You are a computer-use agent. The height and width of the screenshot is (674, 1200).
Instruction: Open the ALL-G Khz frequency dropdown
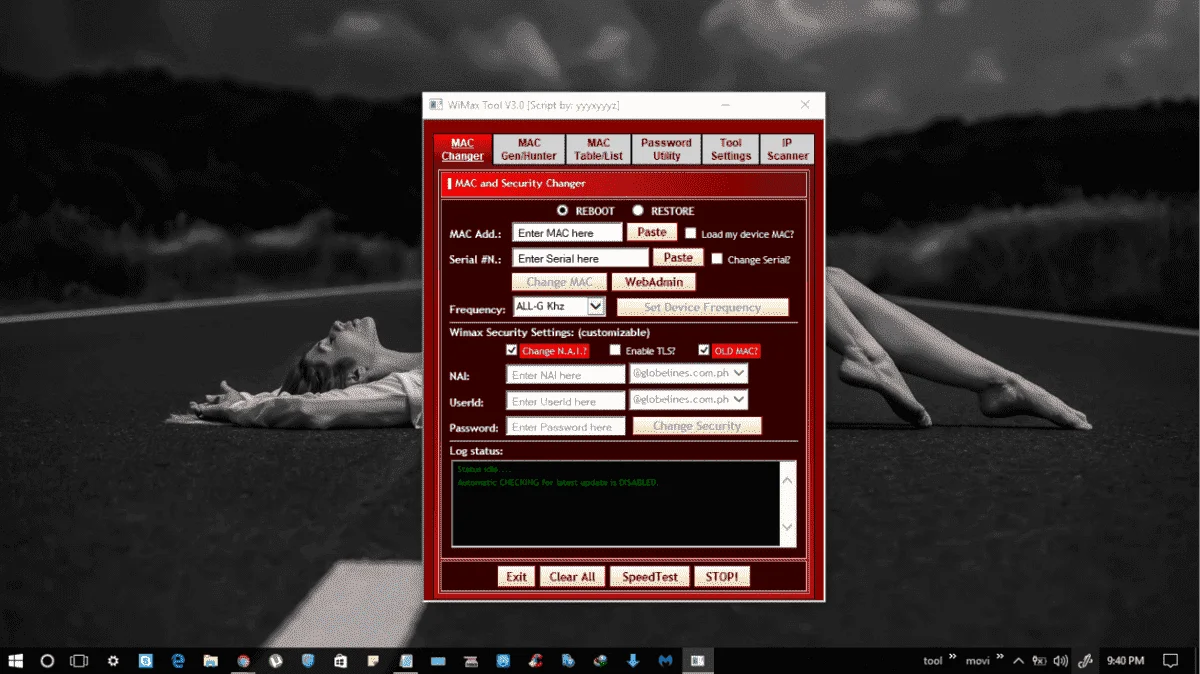tap(596, 306)
